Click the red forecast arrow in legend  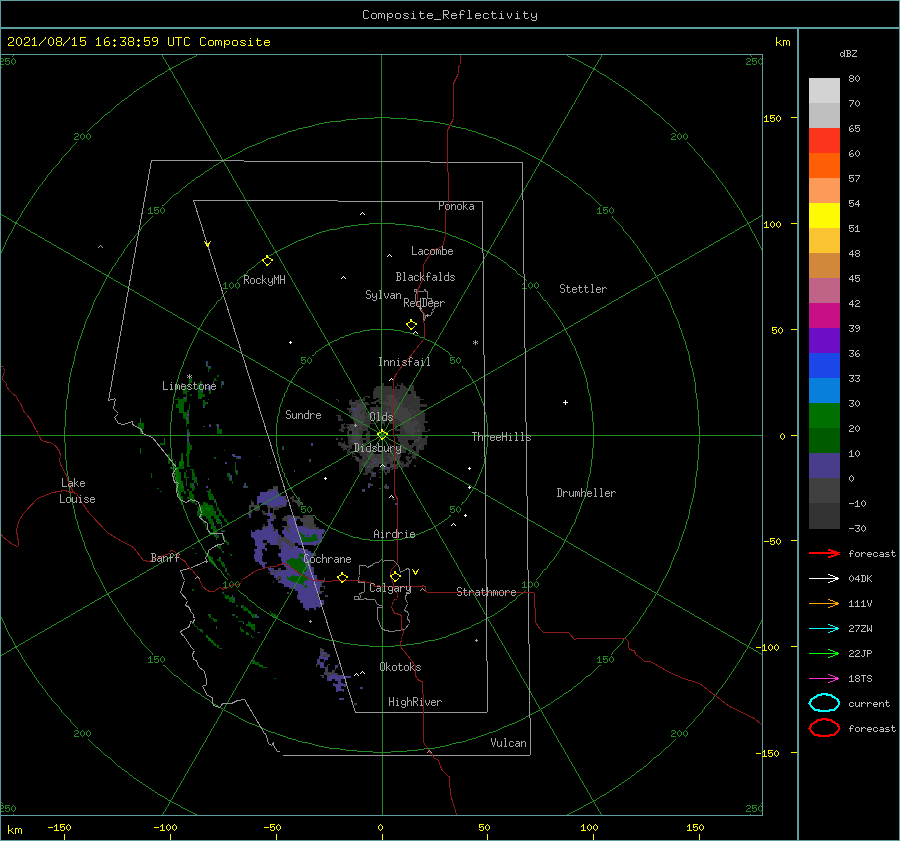824,553
